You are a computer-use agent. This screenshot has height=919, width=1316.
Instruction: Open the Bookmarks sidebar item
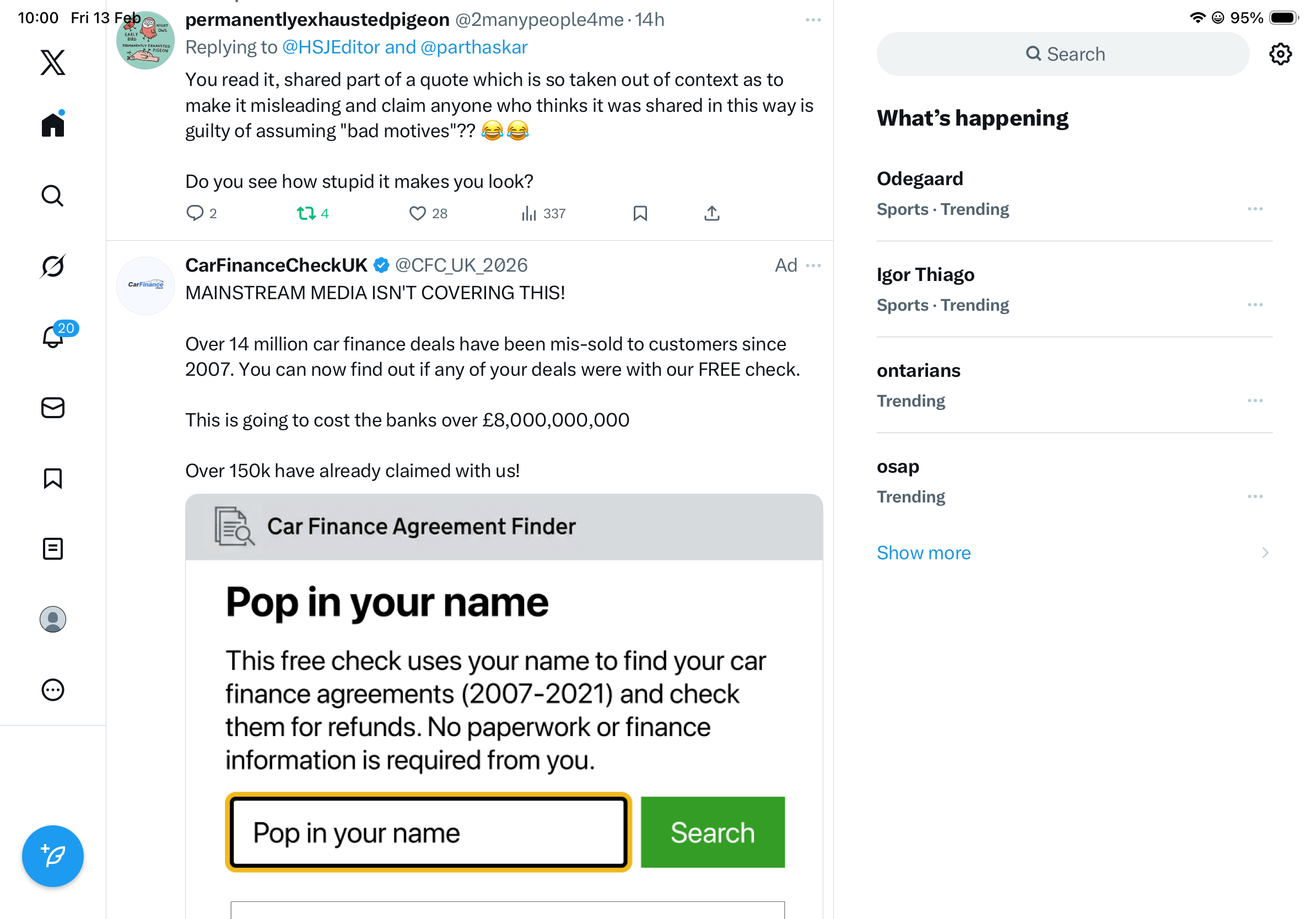point(53,478)
